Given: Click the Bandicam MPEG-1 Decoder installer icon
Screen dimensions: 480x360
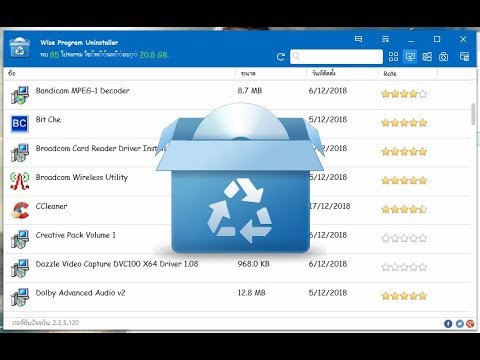Looking at the screenshot, I should pyautogui.click(x=19, y=95).
